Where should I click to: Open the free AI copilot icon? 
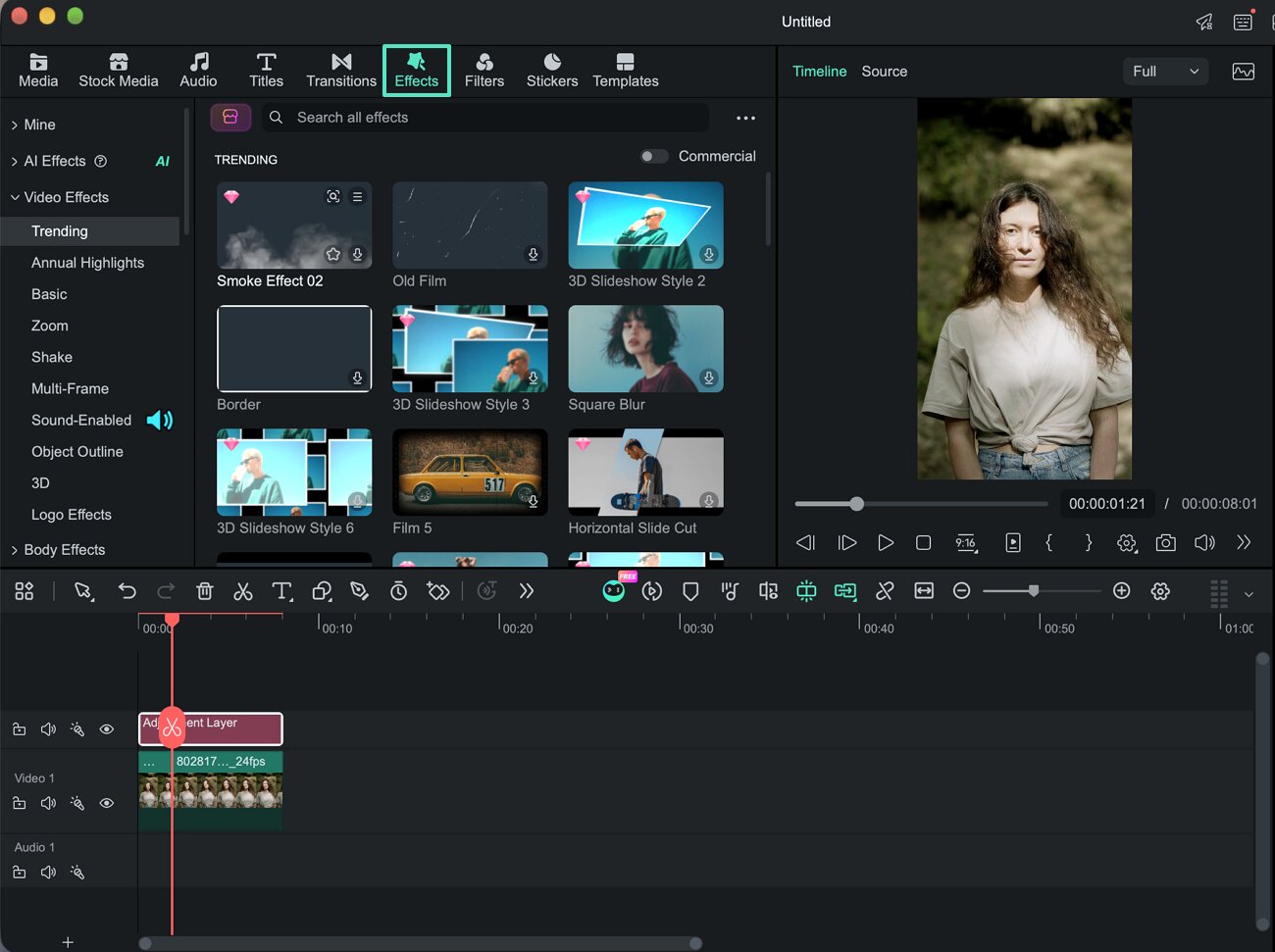614,590
